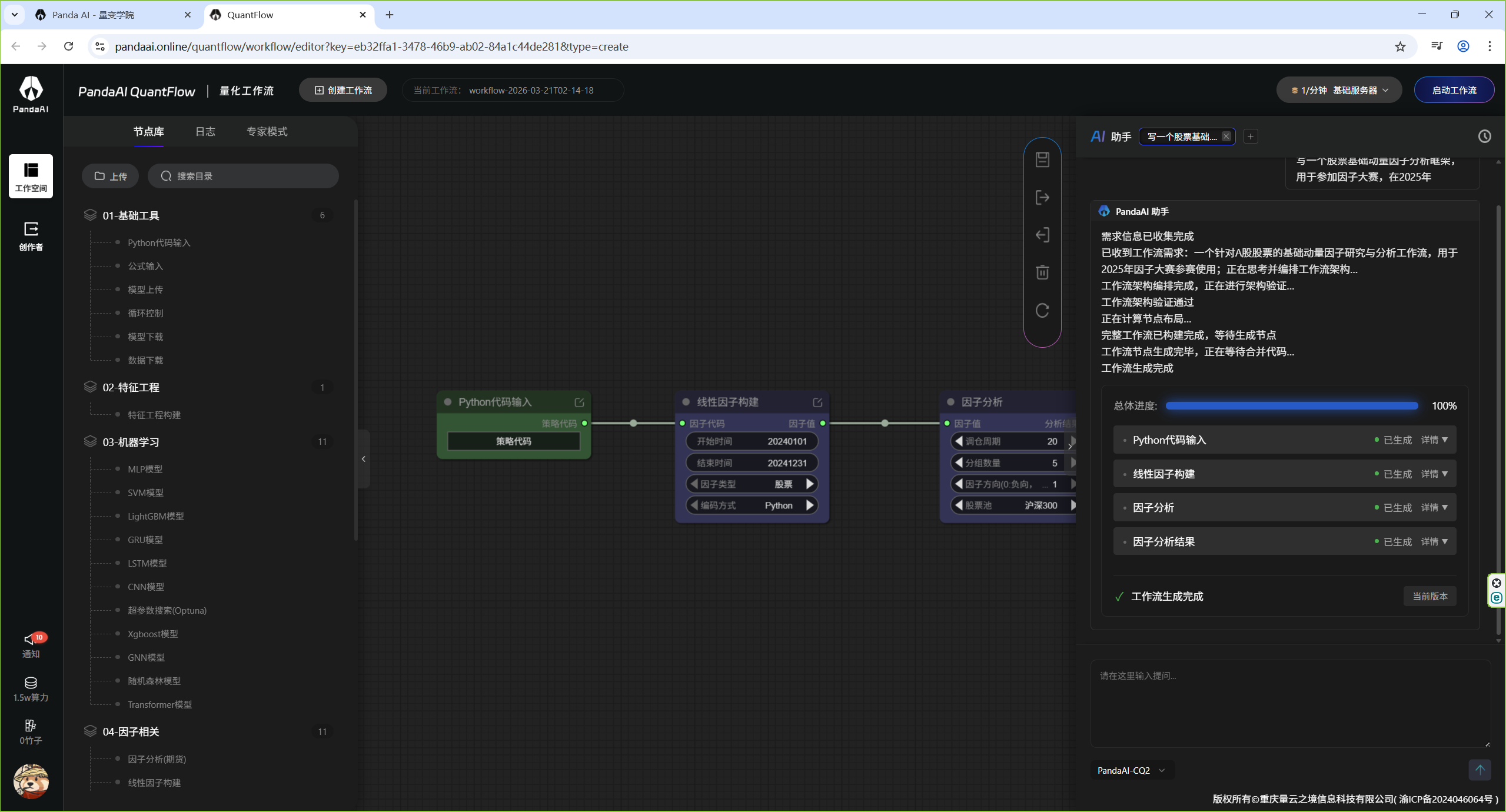Expand 详情 for 因子分析 row
This screenshot has width=1506, height=812.
point(1434,508)
